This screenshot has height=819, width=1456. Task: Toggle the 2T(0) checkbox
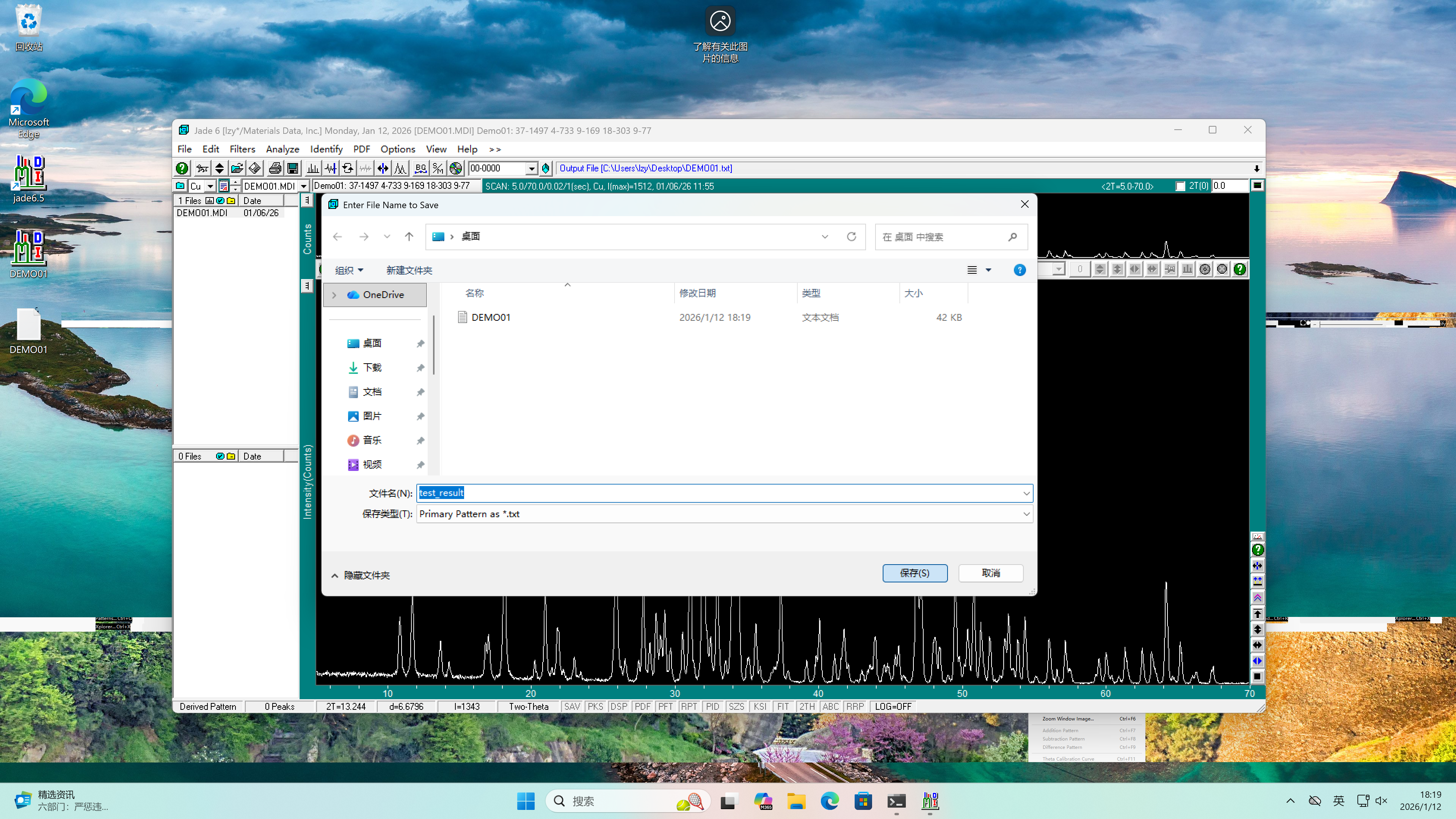click(1180, 186)
